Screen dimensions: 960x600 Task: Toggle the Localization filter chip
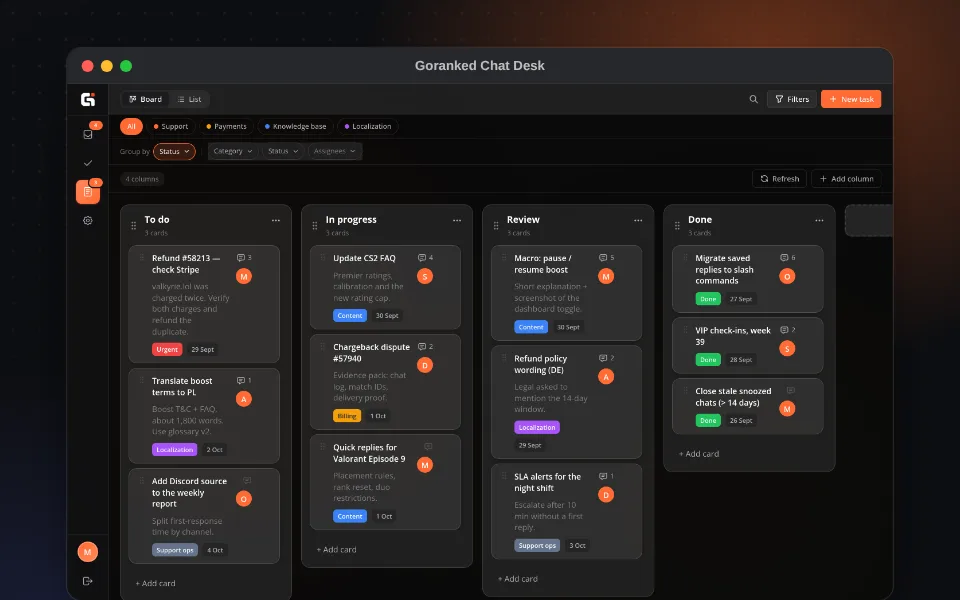point(367,126)
